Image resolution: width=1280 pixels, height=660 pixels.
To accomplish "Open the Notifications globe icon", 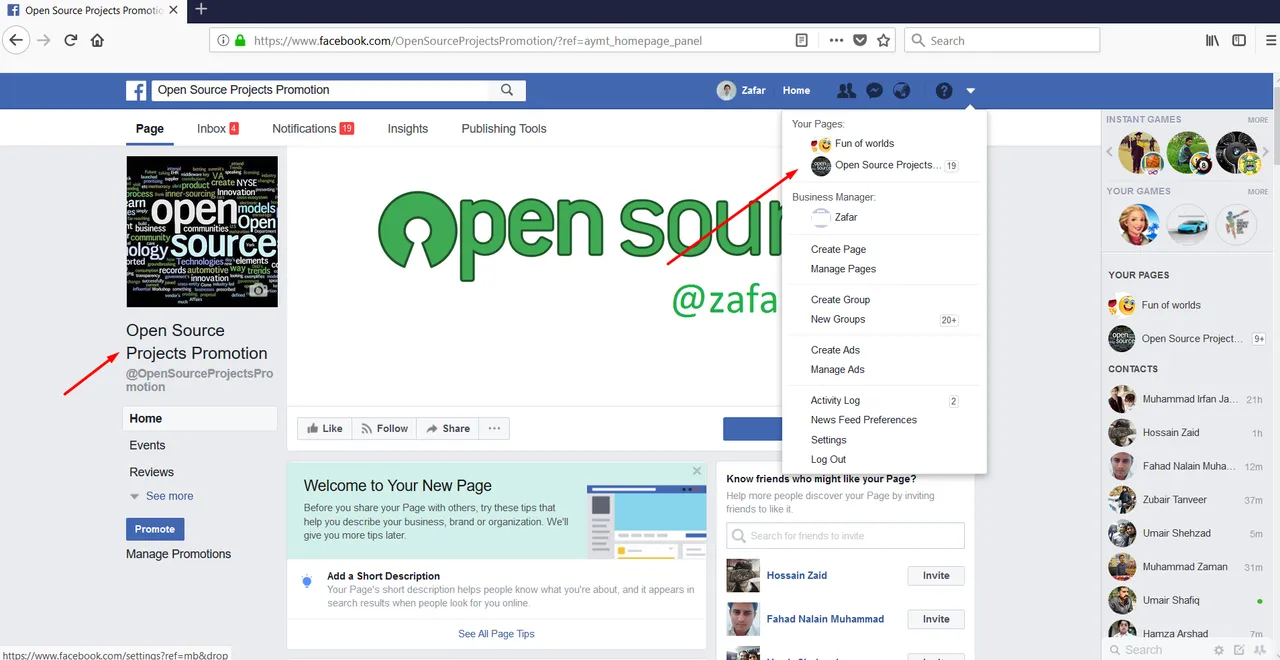I will point(902,90).
